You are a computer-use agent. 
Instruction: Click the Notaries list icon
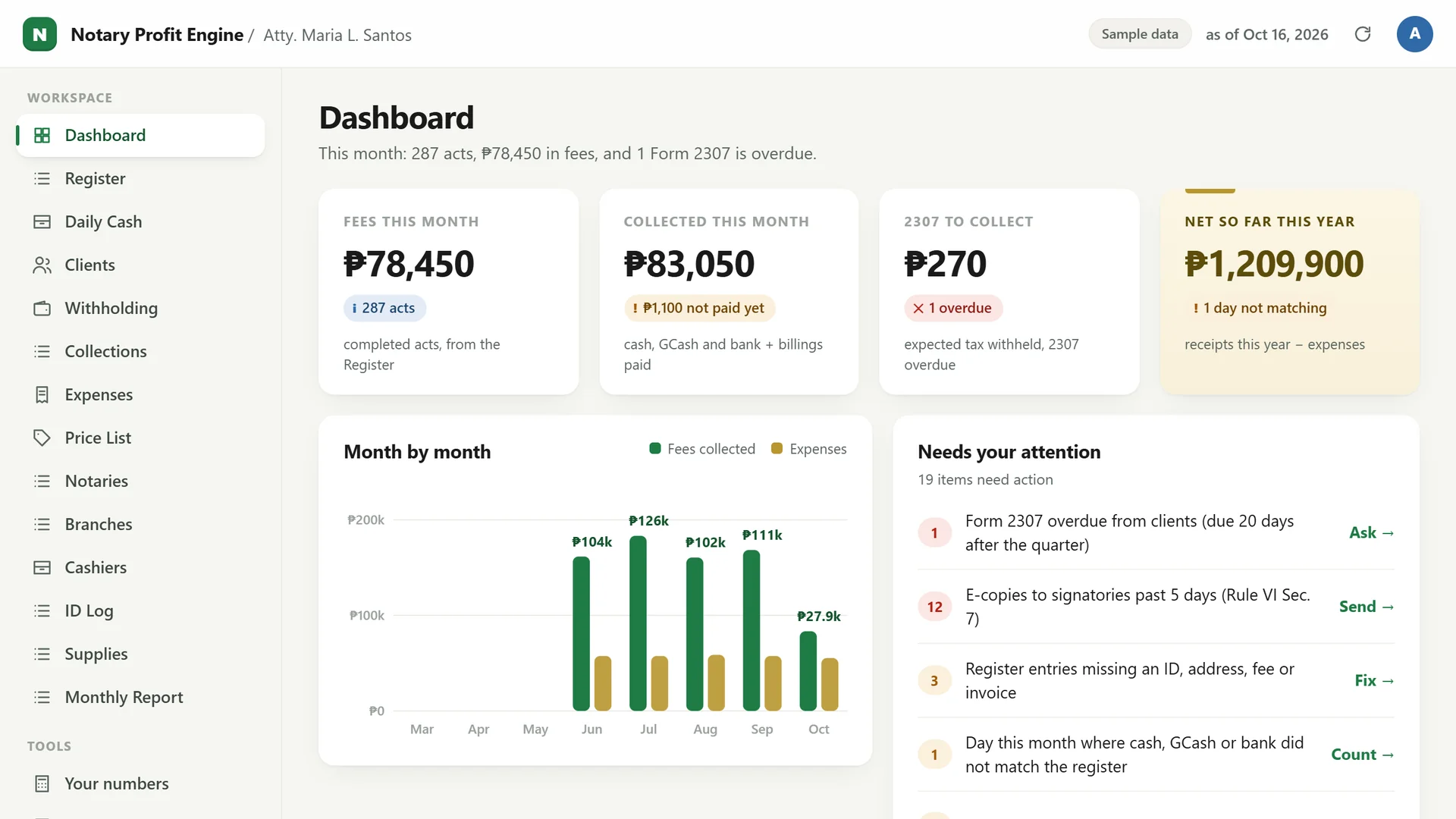[x=42, y=481]
